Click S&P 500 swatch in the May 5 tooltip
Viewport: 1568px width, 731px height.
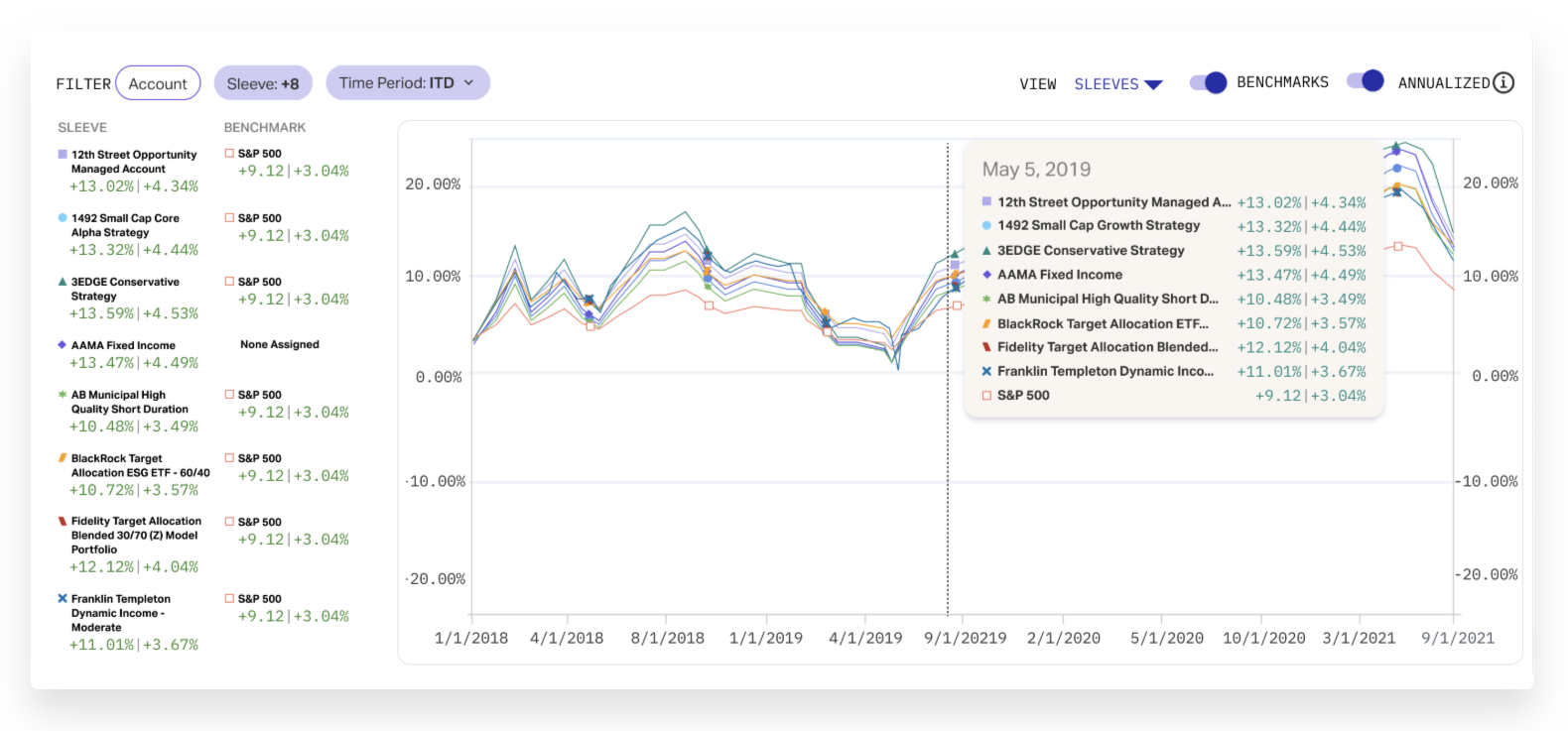coord(986,396)
